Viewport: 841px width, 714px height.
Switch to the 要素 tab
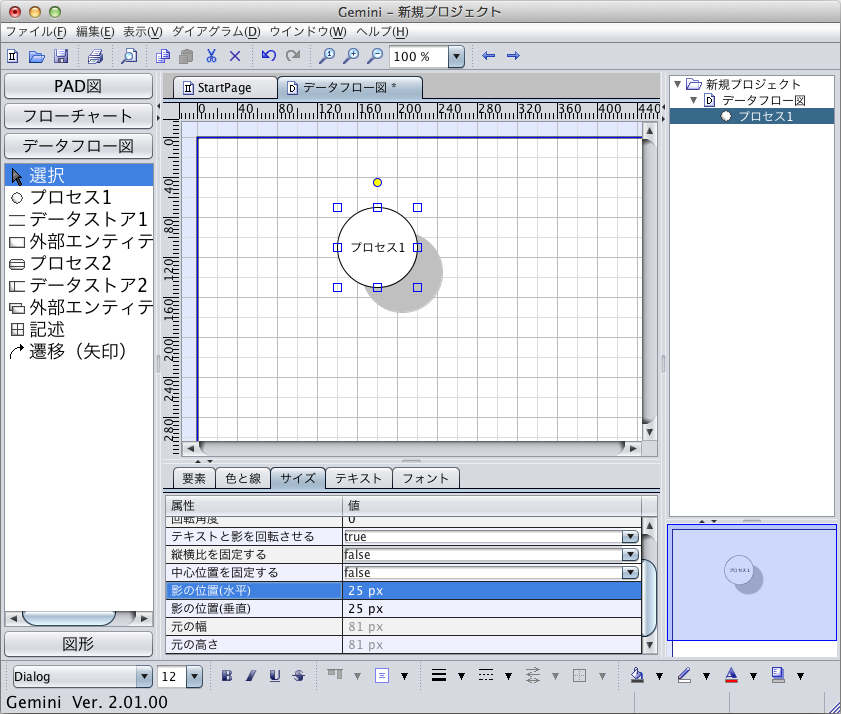tap(194, 479)
